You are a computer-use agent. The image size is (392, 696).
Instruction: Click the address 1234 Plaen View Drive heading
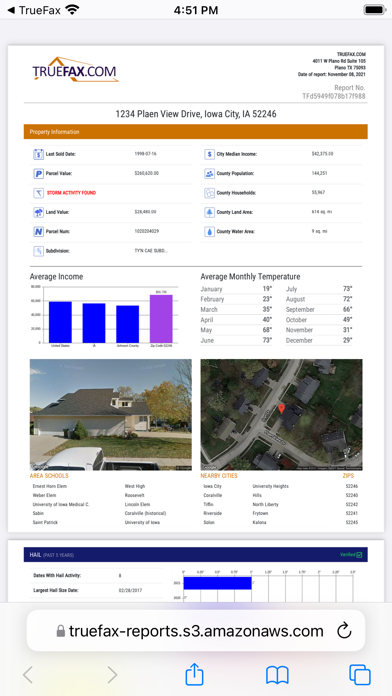[x=196, y=114]
